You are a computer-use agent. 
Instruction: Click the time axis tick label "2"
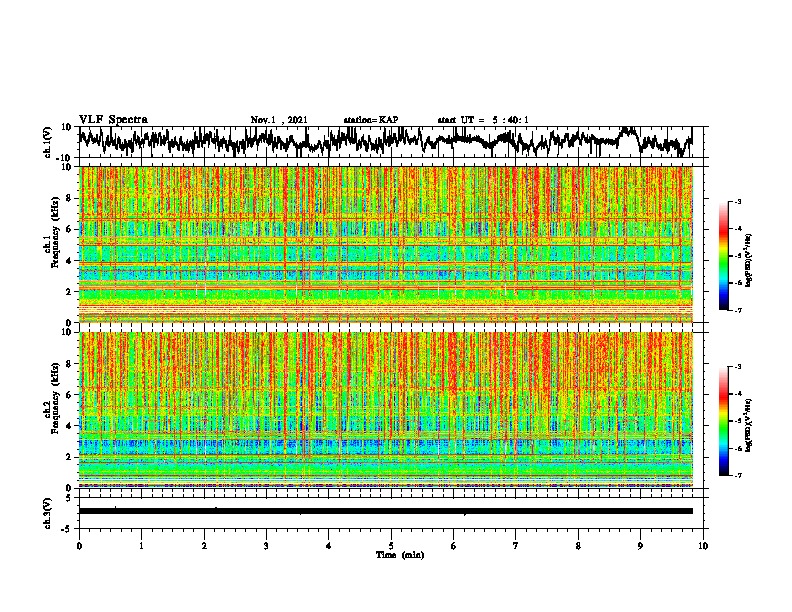click(x=204, y=546)
